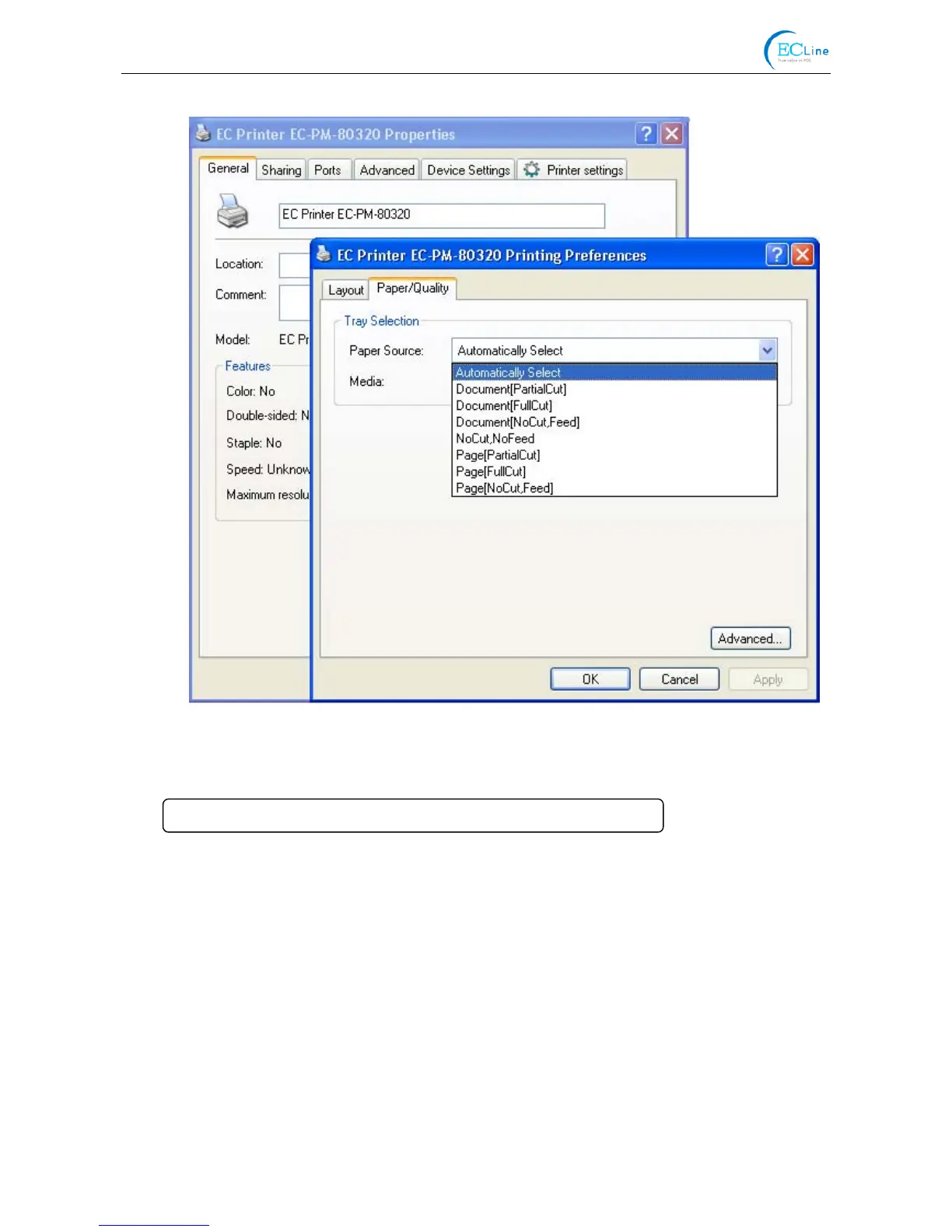
Task: Click printer icon in Printing Preferences title bar
Action: (324, 254)
